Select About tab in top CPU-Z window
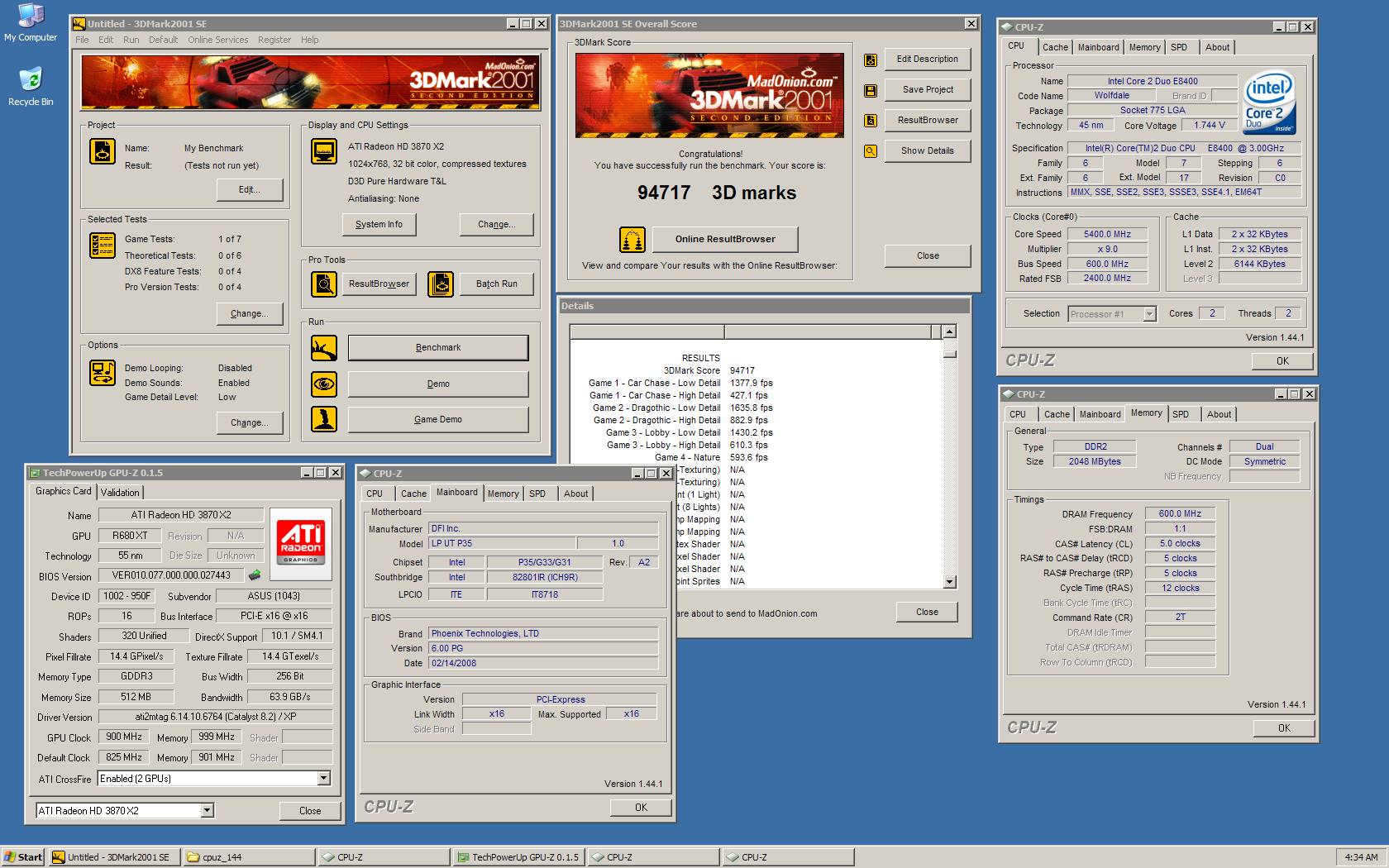 (1217, 48)
